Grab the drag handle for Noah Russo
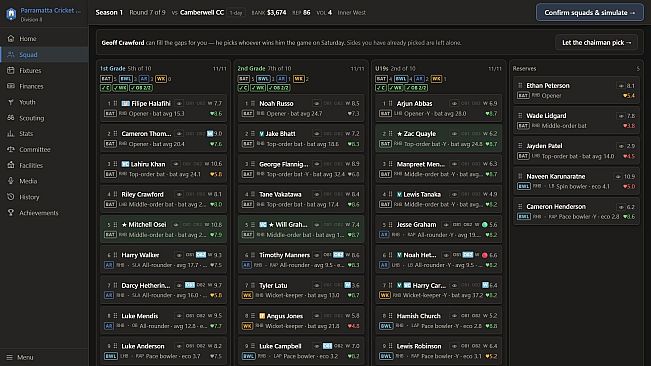 pos(253,103)
